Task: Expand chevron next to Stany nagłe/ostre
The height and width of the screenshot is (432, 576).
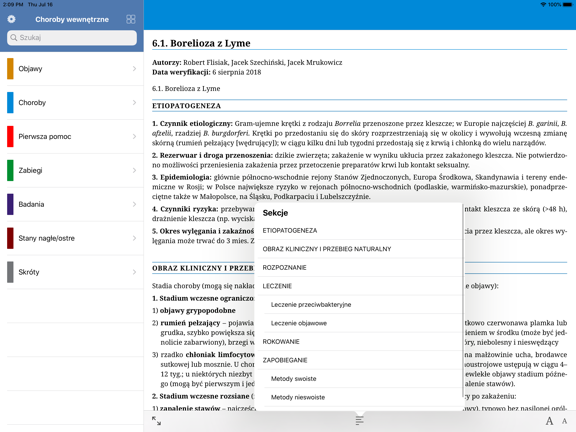Action: point(134,238)
